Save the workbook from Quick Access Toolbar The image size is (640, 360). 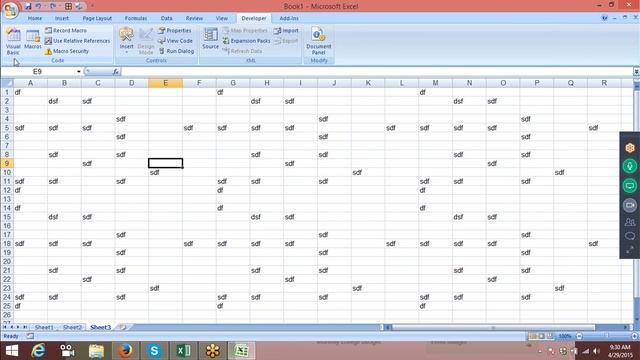click(x=28, y=6)
